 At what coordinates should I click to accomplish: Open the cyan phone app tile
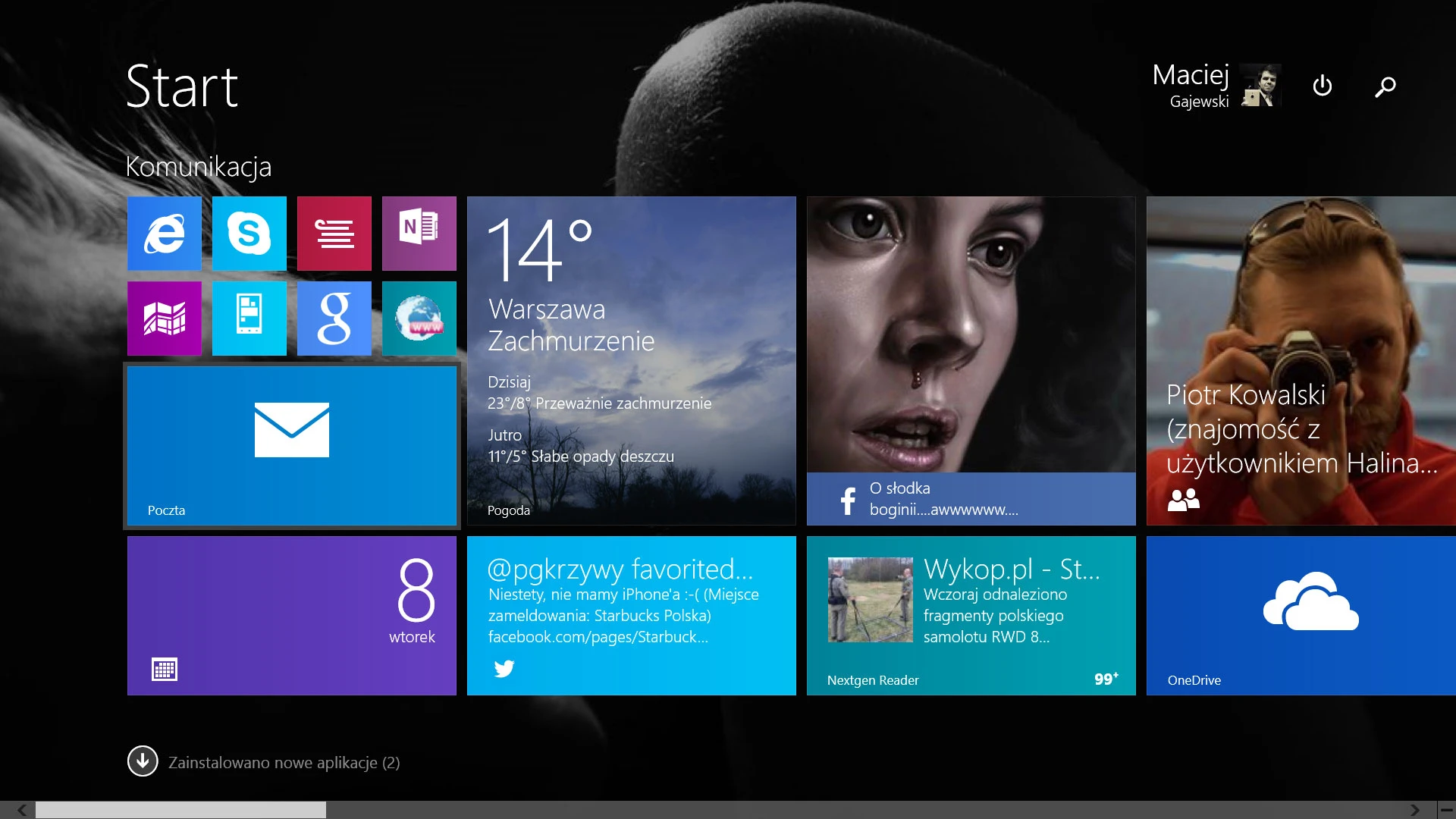click(x=249, y=318)
